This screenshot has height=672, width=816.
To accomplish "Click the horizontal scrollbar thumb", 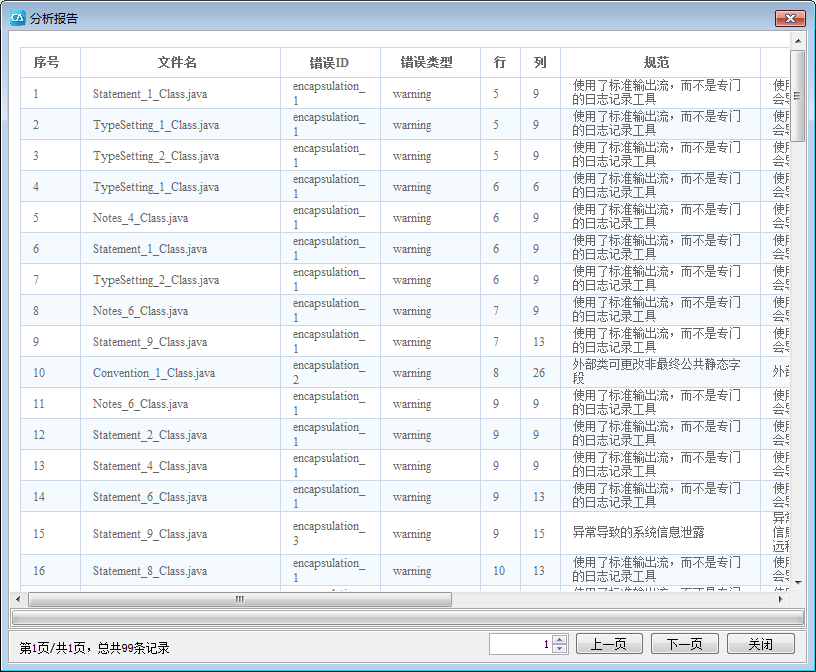I will click(x=240, y=600).
